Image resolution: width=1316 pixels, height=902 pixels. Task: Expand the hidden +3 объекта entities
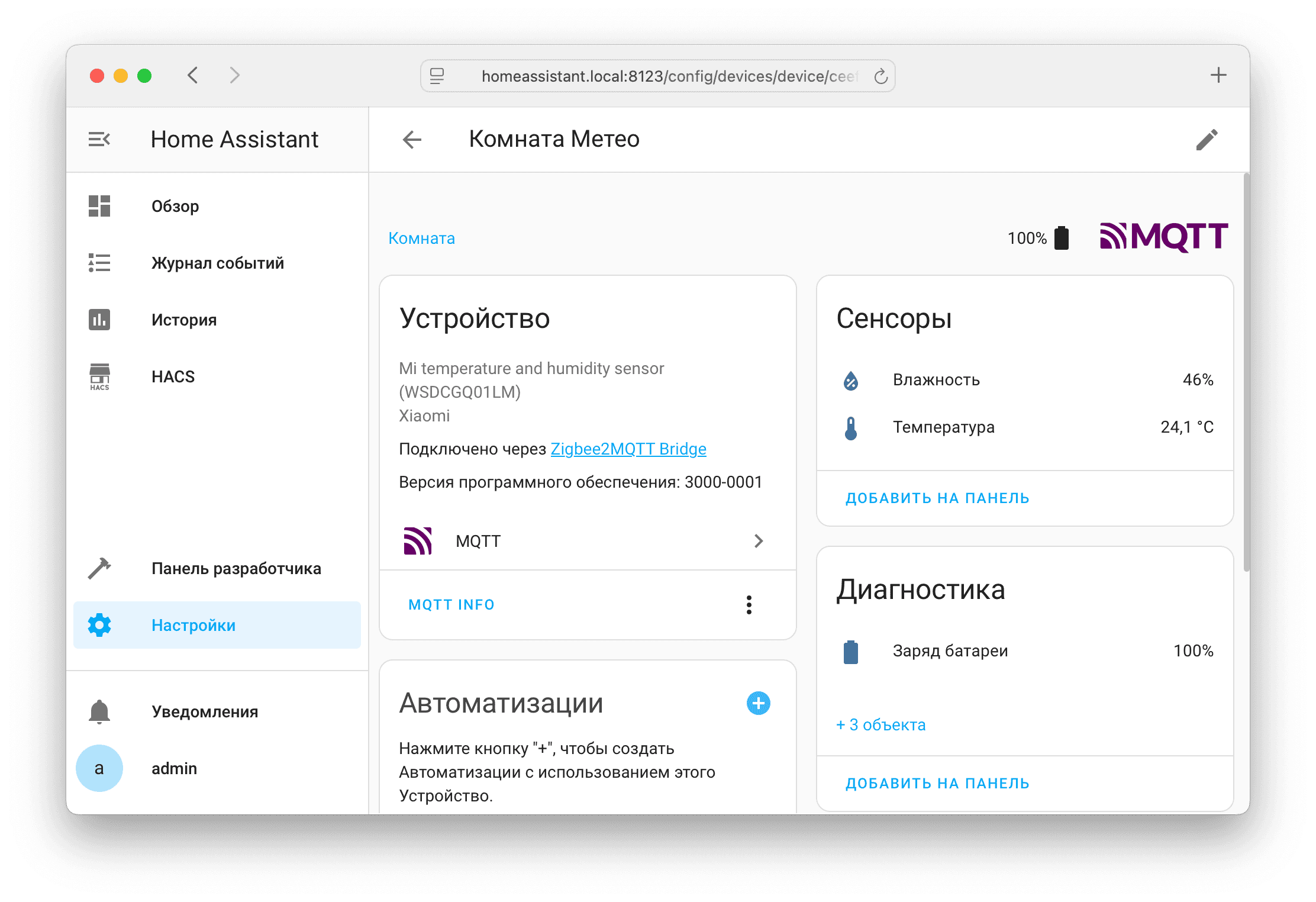880,725
